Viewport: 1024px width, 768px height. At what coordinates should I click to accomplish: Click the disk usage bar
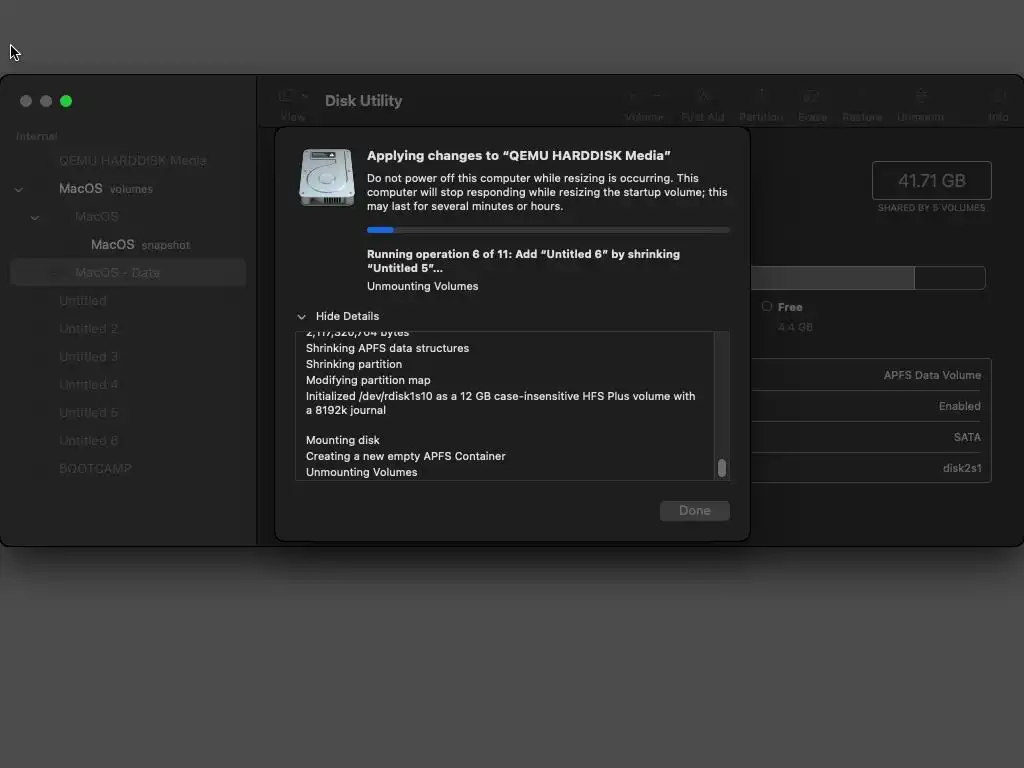(868, 278)
